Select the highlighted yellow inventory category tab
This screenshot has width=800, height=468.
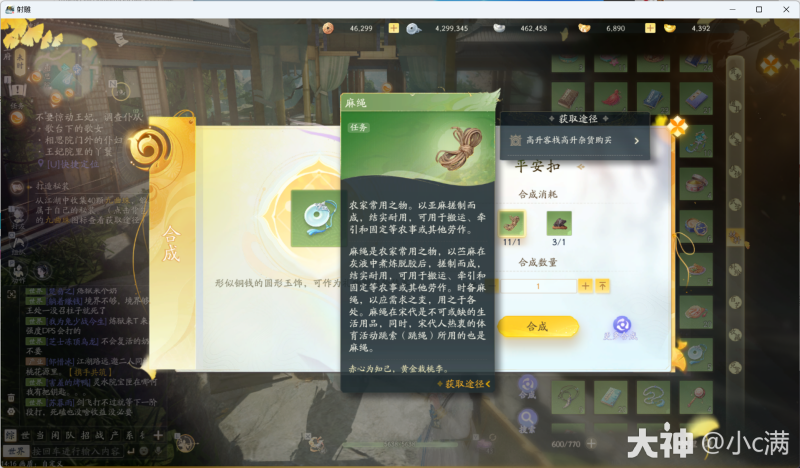click(735, 236)
